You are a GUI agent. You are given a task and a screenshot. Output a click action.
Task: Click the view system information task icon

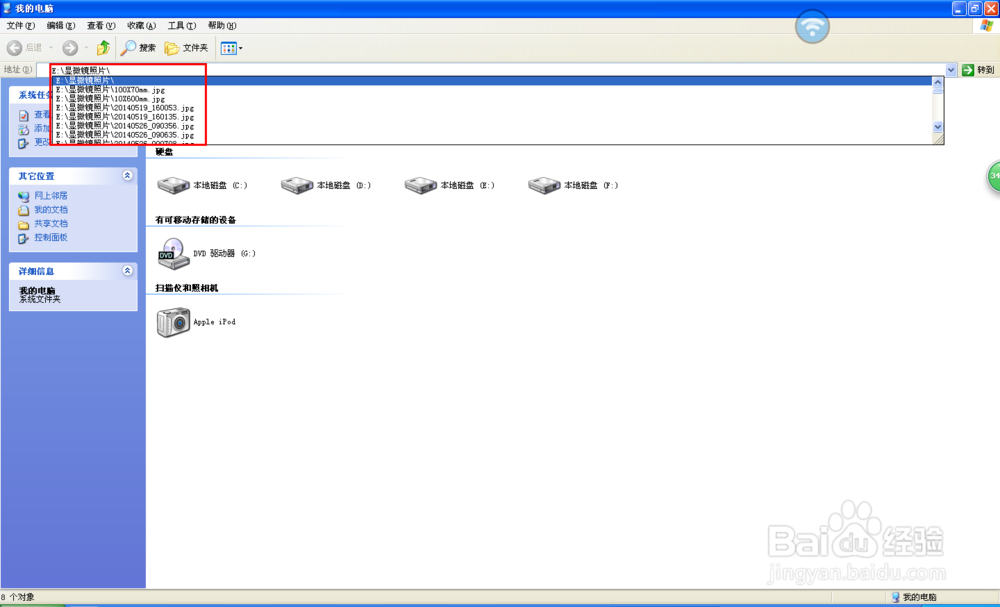[24, 115]
